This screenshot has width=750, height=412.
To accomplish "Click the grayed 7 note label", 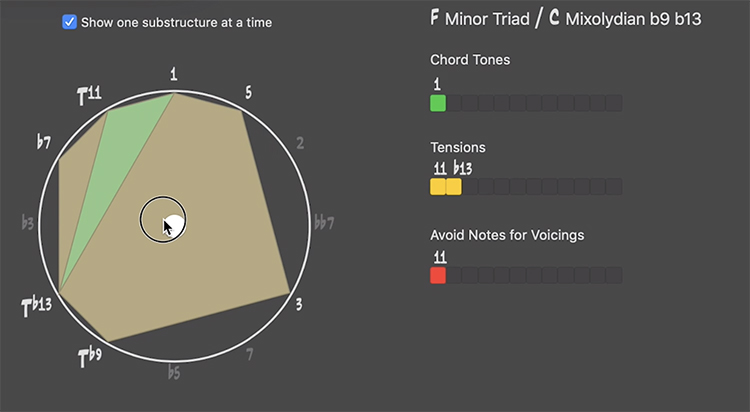I will 249,355.
